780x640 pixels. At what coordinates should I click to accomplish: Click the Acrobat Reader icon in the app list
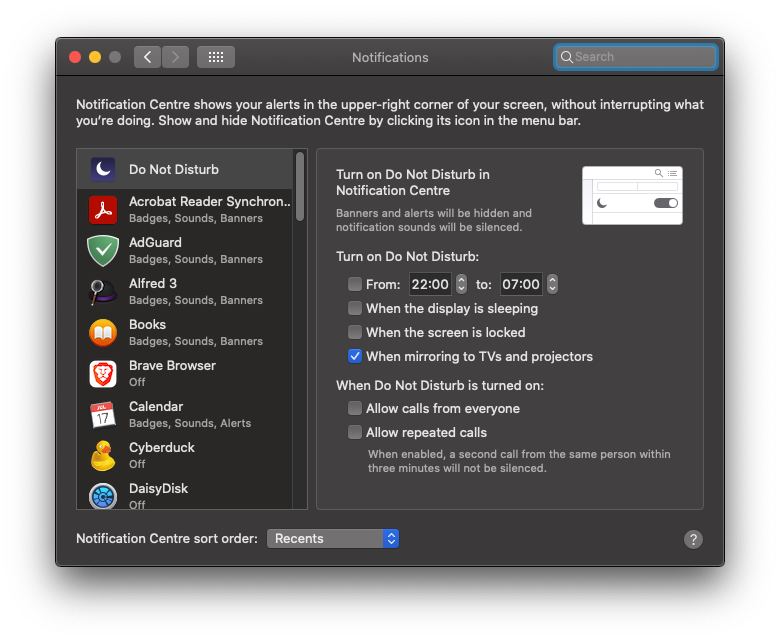point(103,210)
